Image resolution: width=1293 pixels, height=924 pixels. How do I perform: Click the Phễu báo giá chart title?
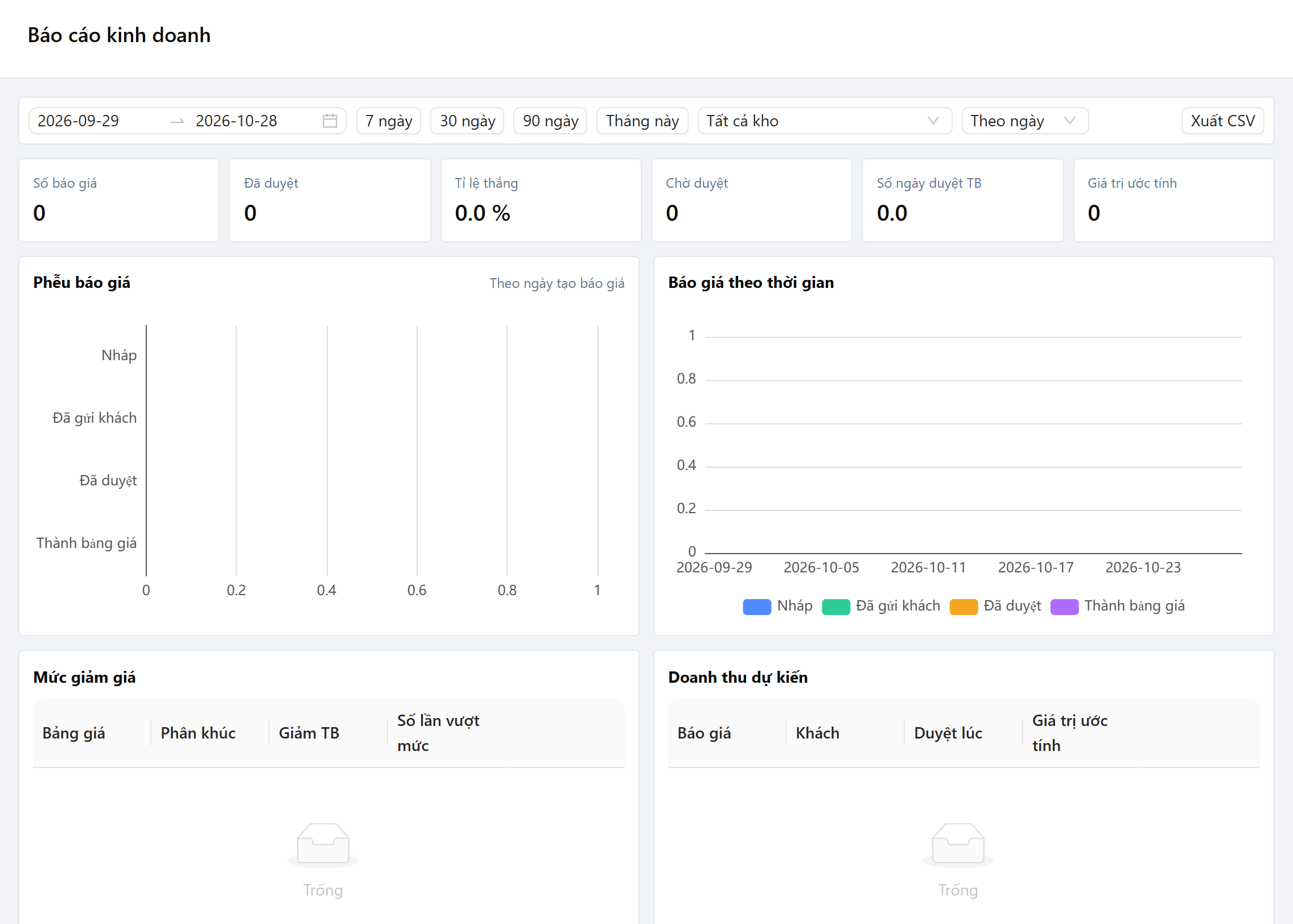pos(81,282)
